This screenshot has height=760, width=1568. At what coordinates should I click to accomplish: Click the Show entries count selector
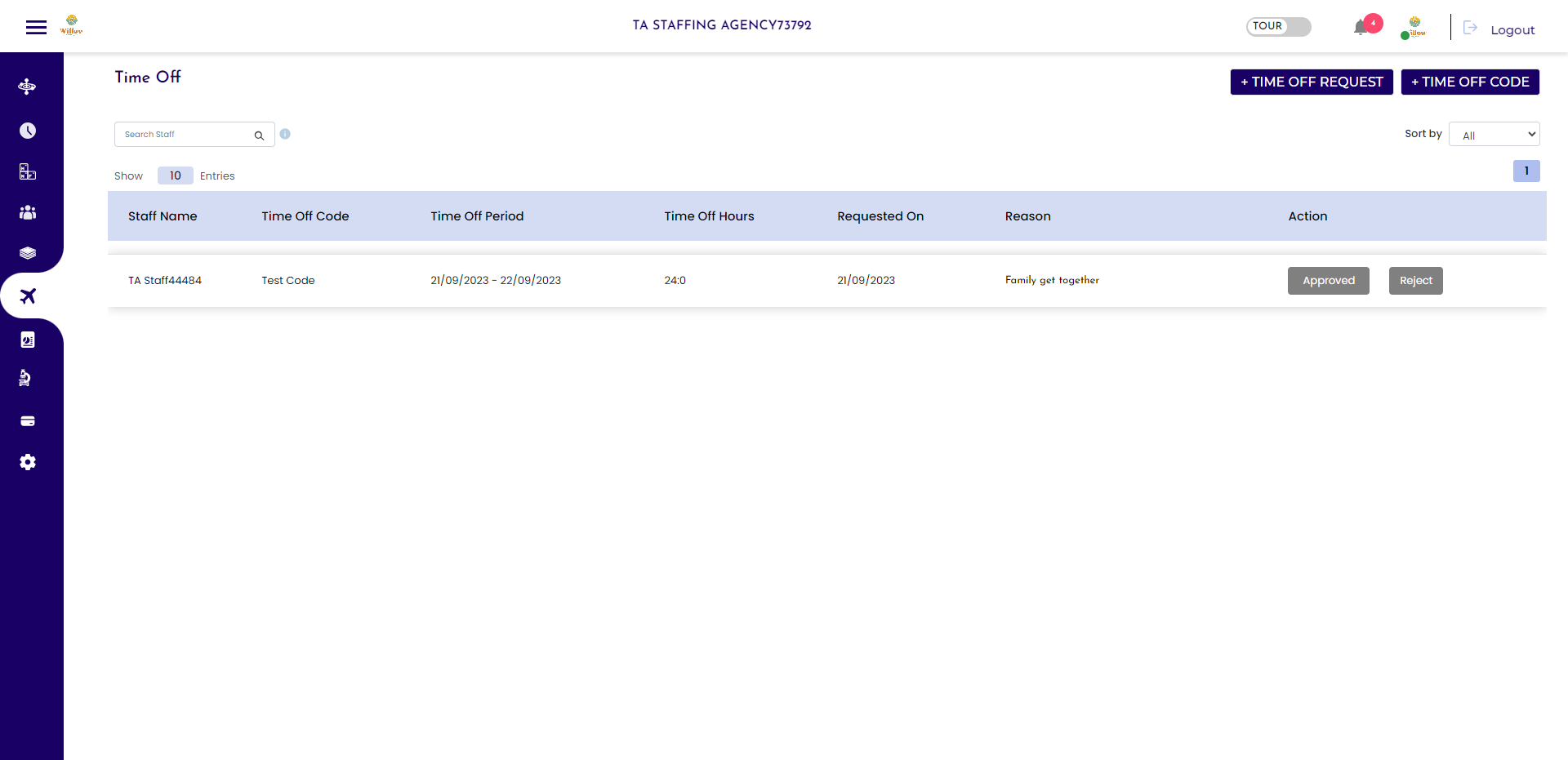point(175,176)
